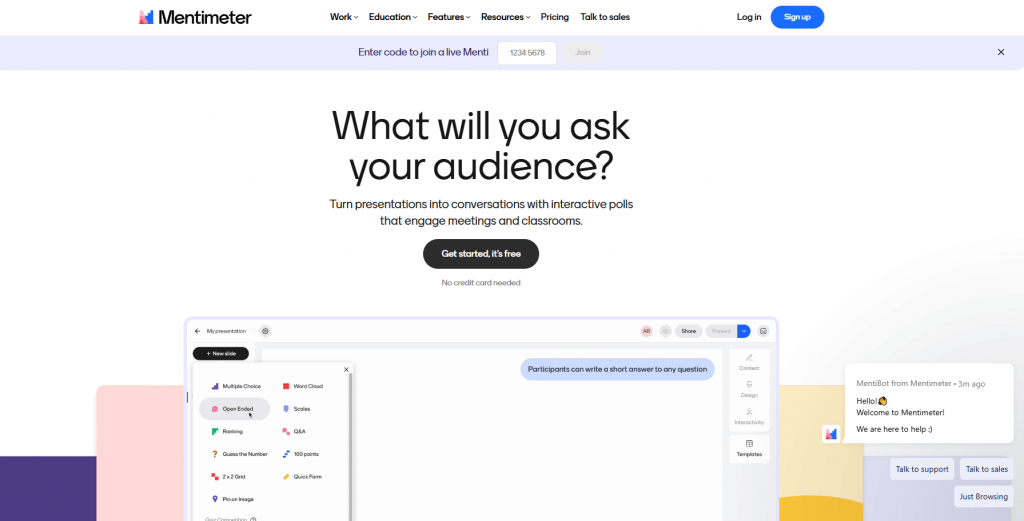The image size is (1024, 521).
Task: Select the Ranking slide type
Action: (227, 432)
